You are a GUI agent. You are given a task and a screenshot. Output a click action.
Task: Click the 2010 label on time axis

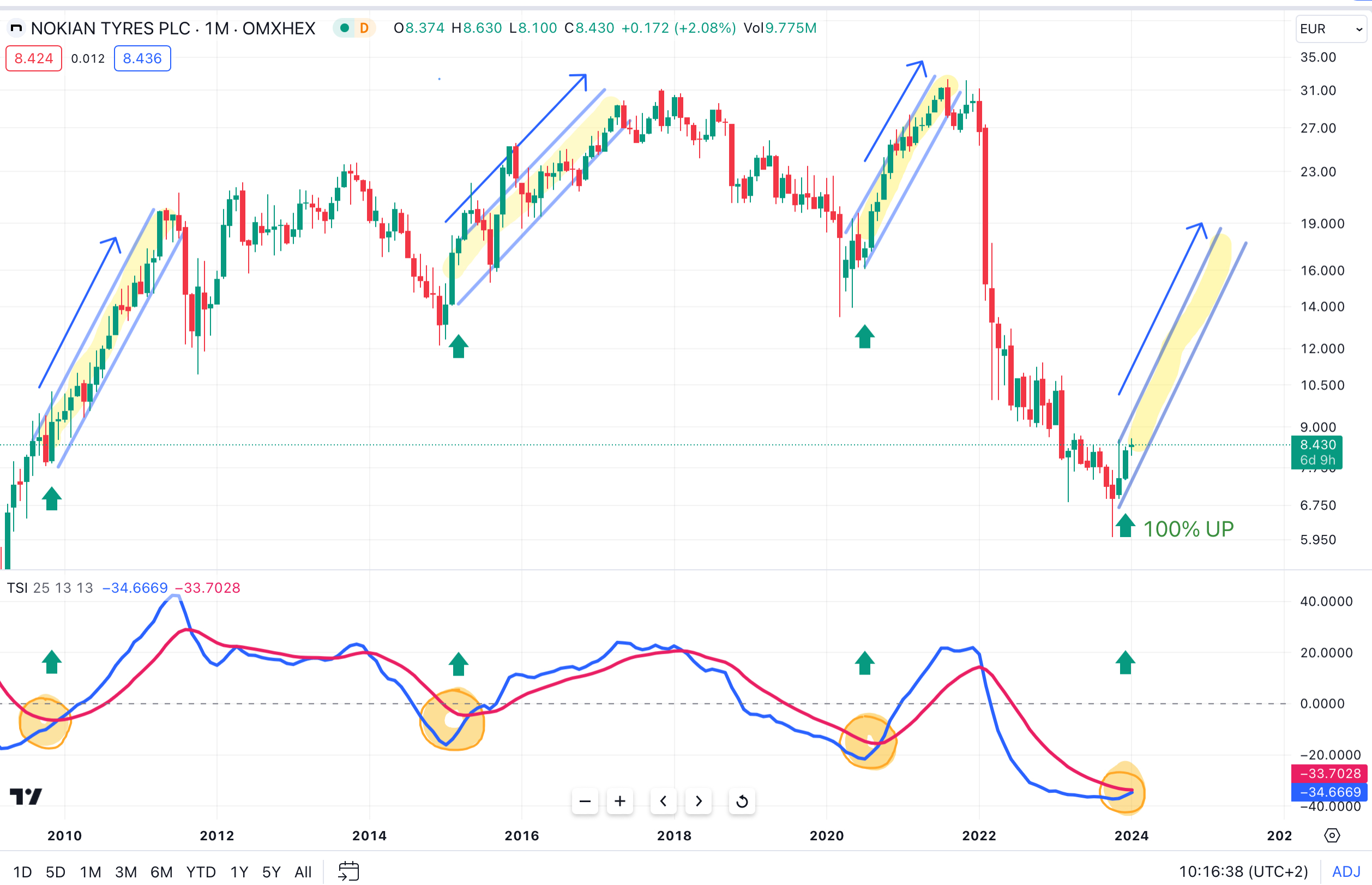[x=64, y=836]
